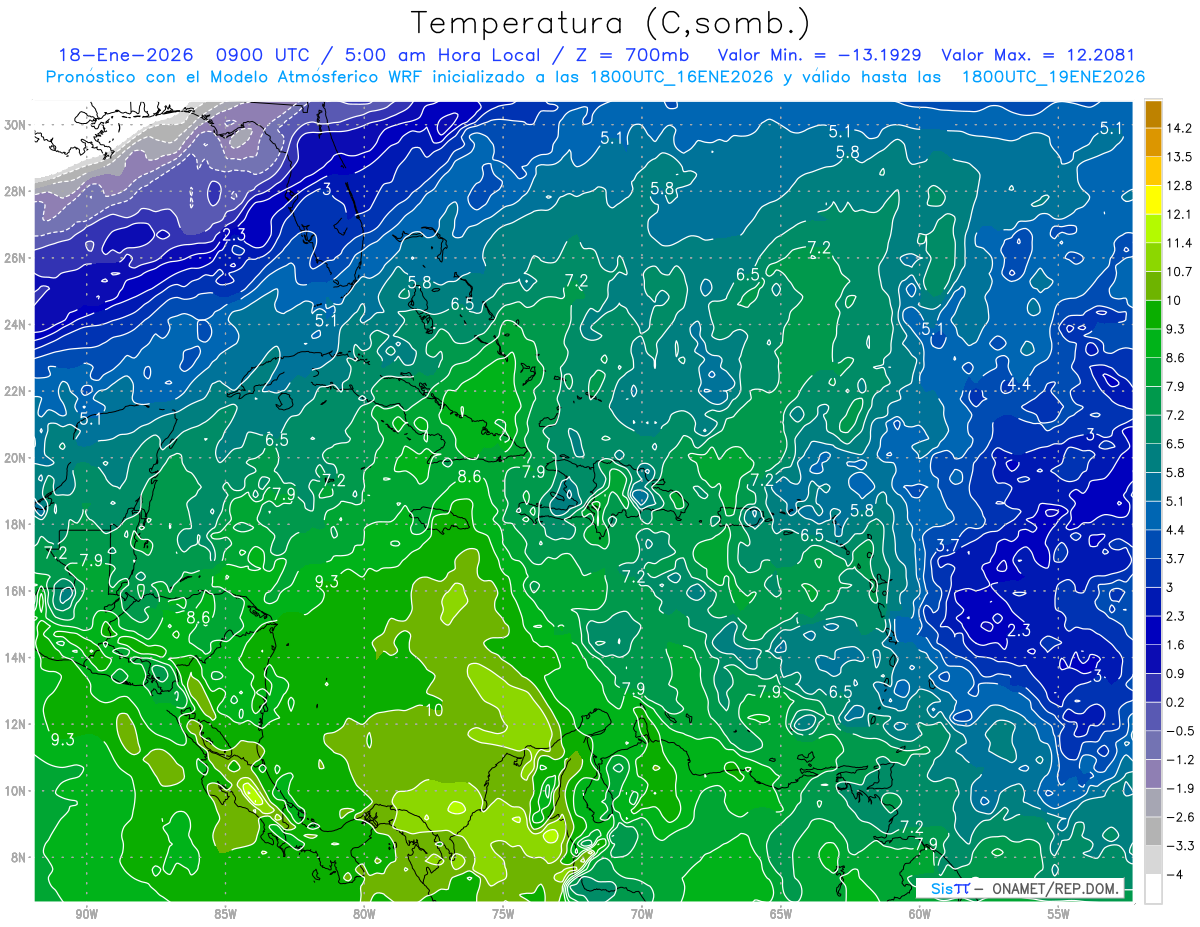
Task: Click the '4.4' contour label on the map
Action: tap(1018, 385)
